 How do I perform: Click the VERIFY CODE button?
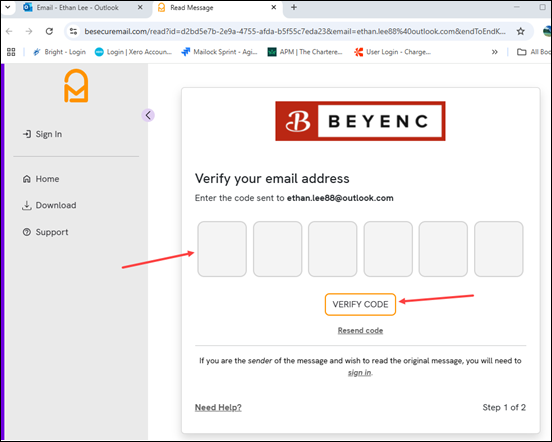coord(360,304)
